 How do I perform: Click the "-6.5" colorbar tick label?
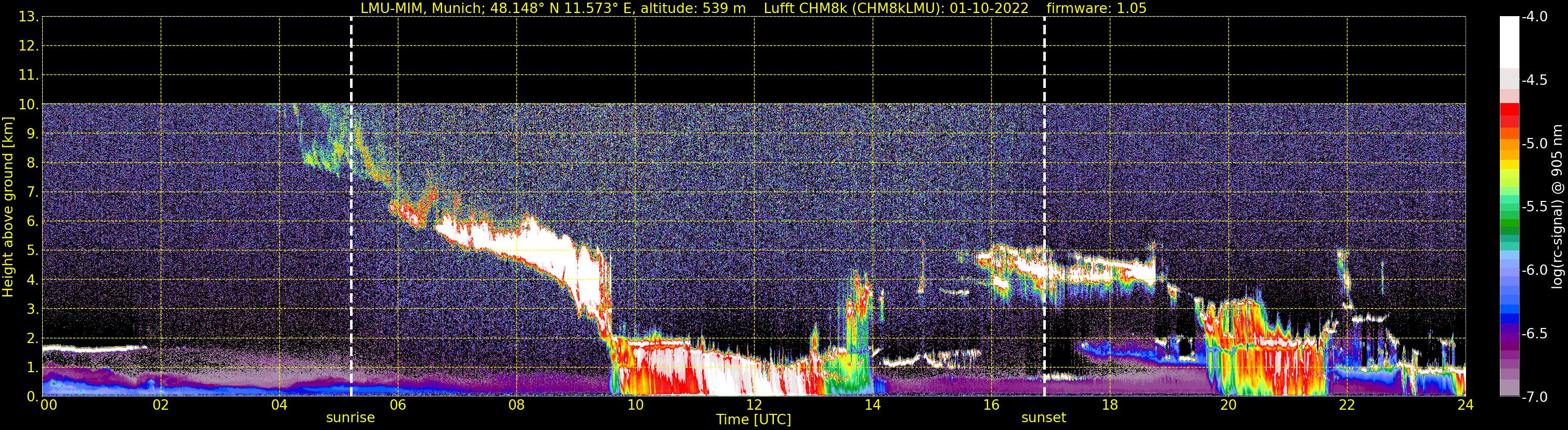coord(1535,334)
